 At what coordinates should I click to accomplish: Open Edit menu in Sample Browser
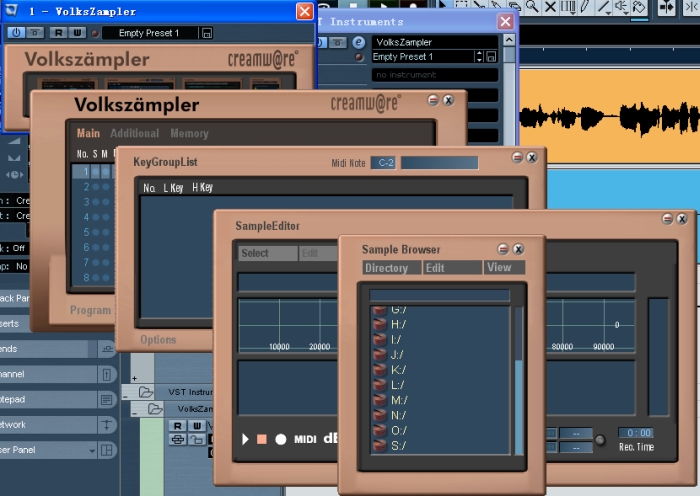coord(452,268)
